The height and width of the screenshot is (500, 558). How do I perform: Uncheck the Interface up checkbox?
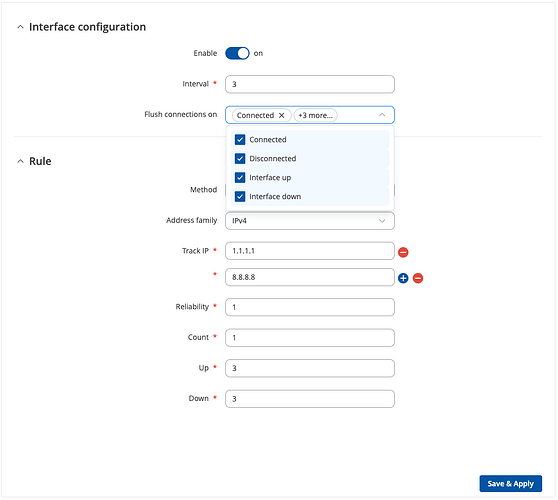tap(240, 177)
